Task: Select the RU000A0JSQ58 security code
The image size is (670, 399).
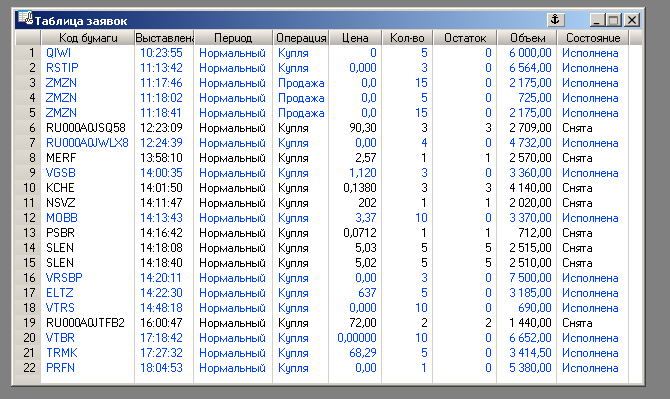Action: click(86, 128)
